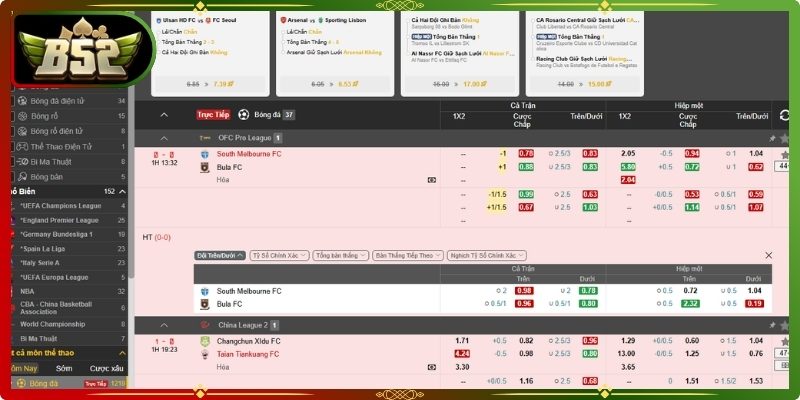Click the Bóng bàn table tennis icon
The height and width of the screenshot is (400, 800).
tap(22, 177)
